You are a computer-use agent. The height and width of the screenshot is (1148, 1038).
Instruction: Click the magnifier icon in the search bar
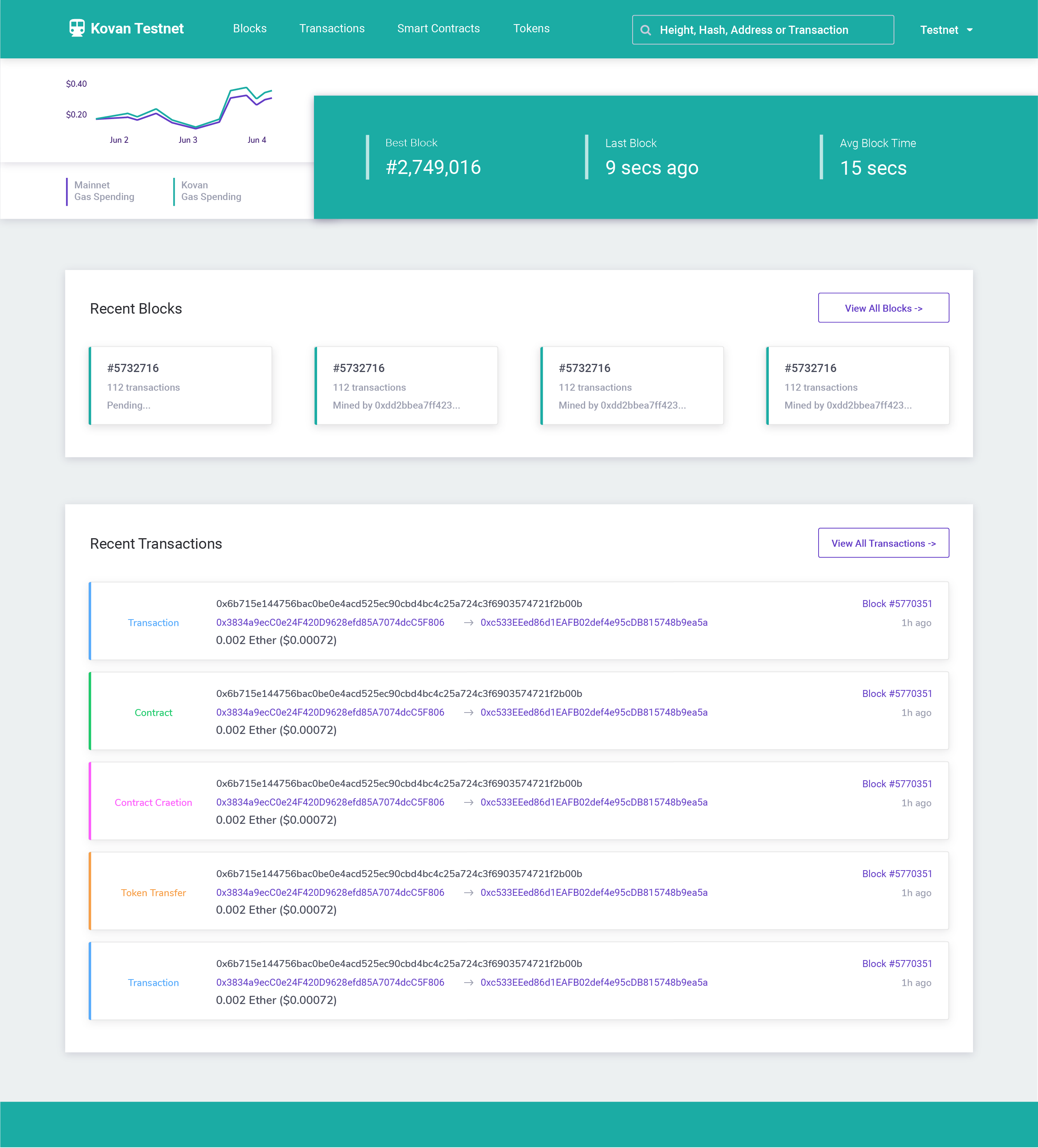(646, 30)
